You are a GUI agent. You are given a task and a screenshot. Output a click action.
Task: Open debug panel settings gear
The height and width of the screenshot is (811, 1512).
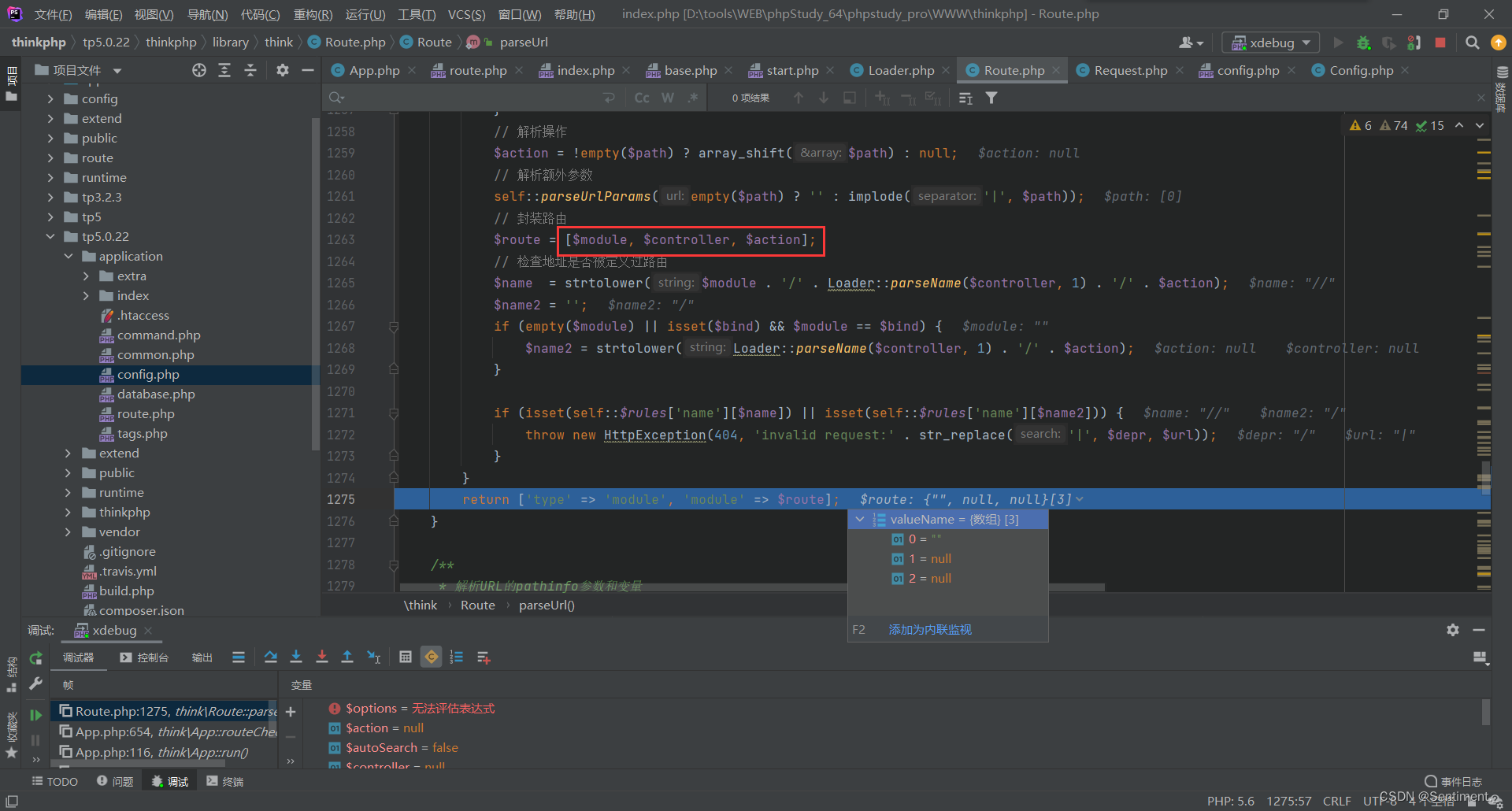point(1453,630)
